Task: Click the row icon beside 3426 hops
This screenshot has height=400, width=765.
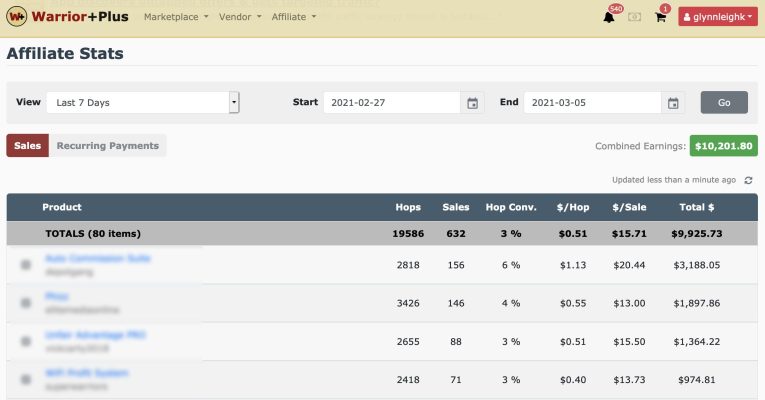Action: tap(26, 303)
